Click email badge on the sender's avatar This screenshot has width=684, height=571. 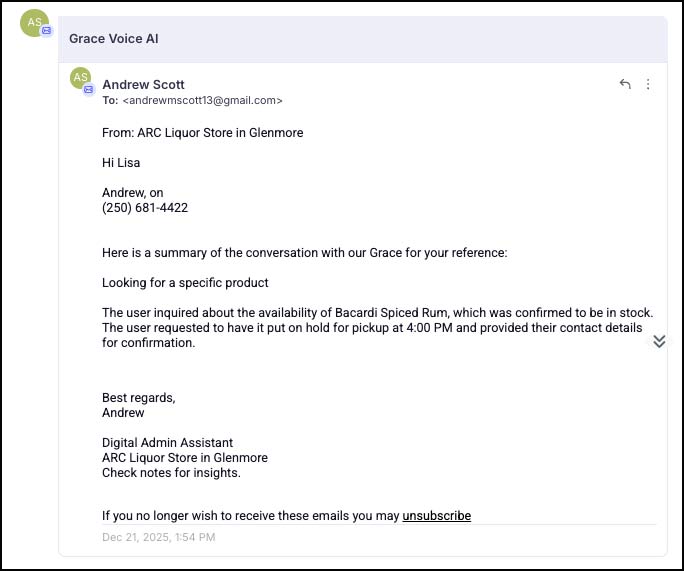(x=89, y=90)
